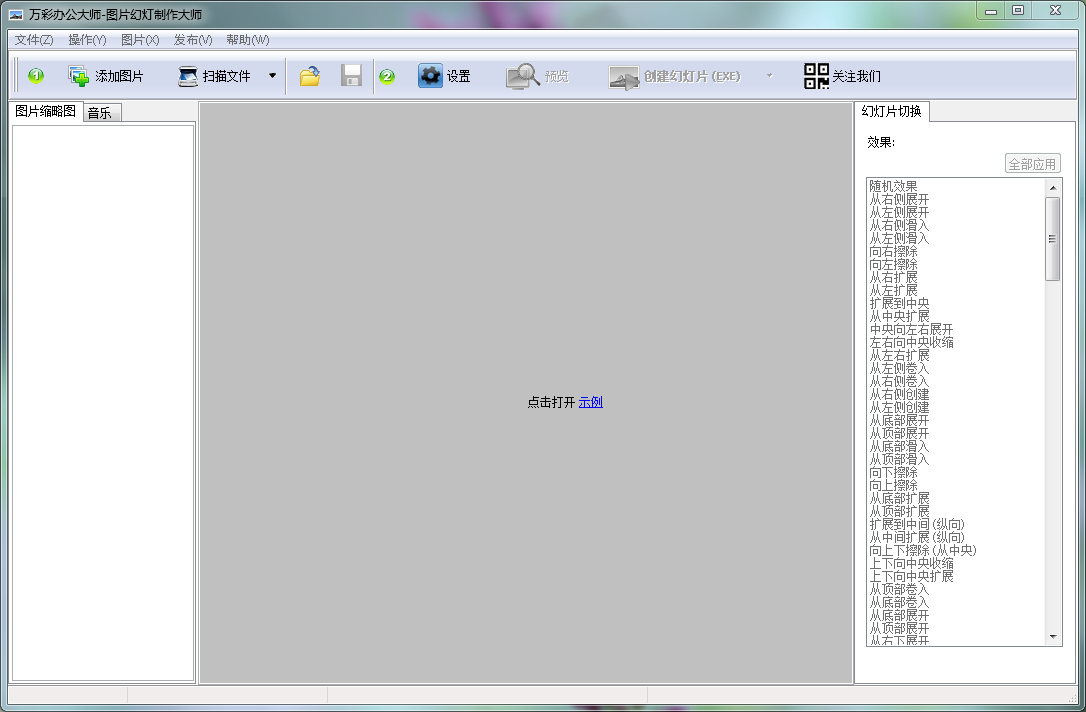Screen dimensions: 1086x712
Task: Open project with the folder icon
Action: (x=310, y=76)
